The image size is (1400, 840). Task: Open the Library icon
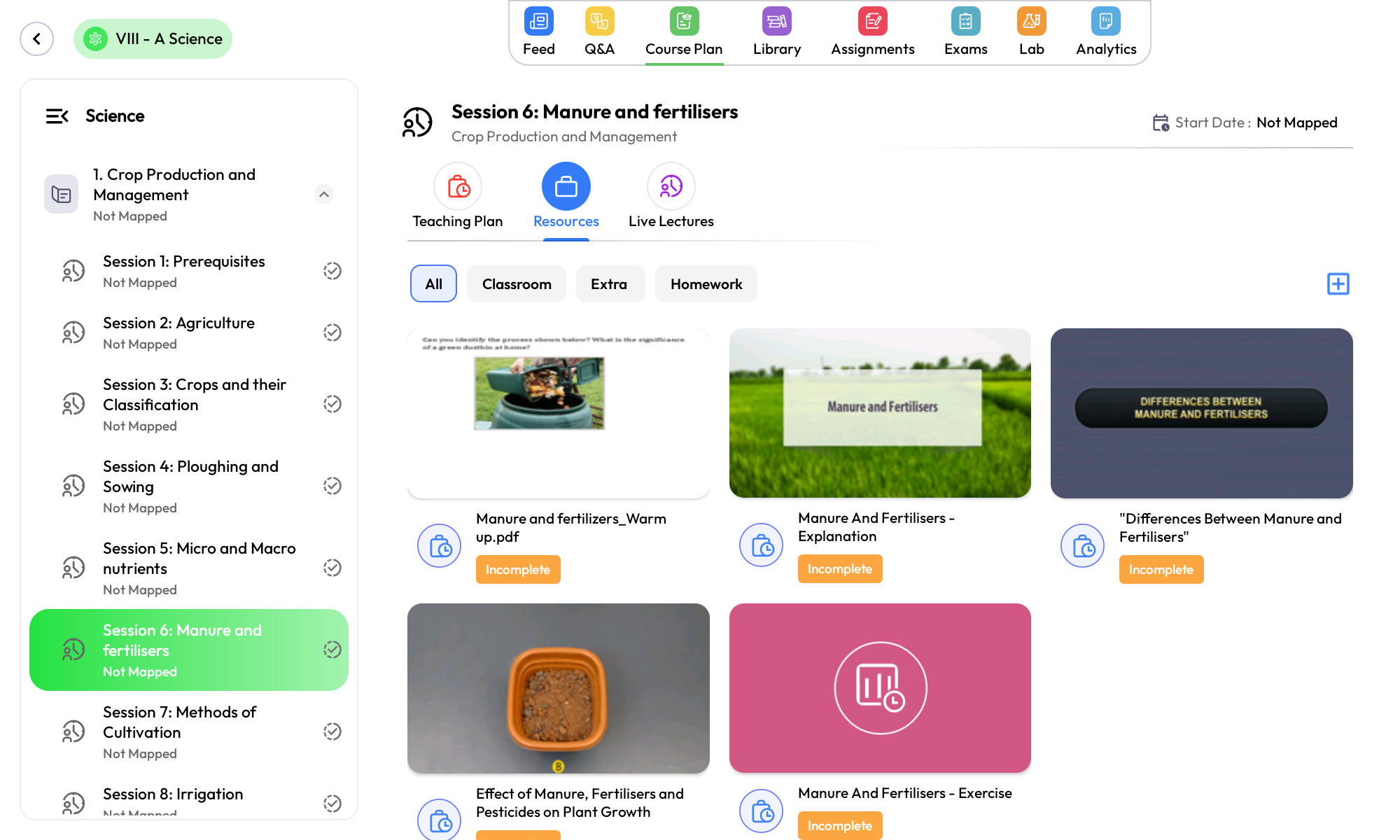tap(776, 22)
